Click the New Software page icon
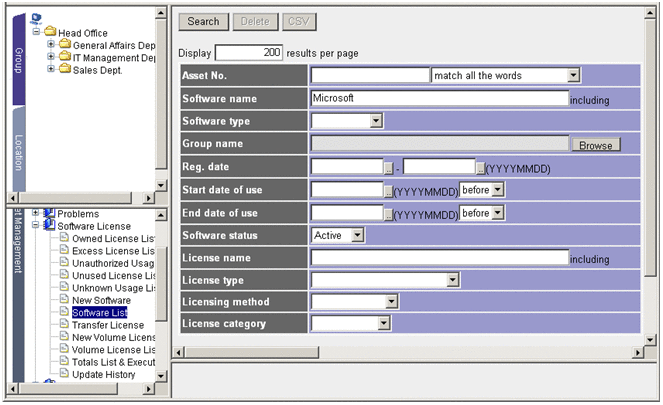 coord(64,299)
